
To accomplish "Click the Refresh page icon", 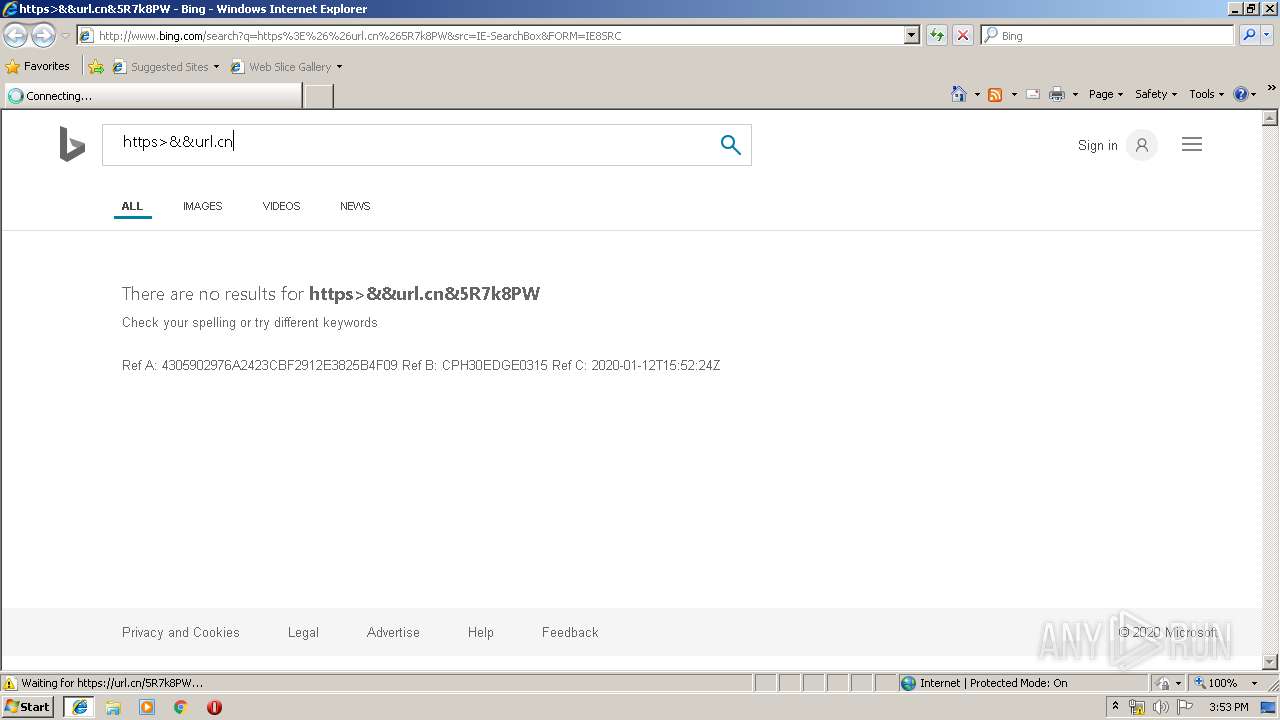I will tap(937, 35).
